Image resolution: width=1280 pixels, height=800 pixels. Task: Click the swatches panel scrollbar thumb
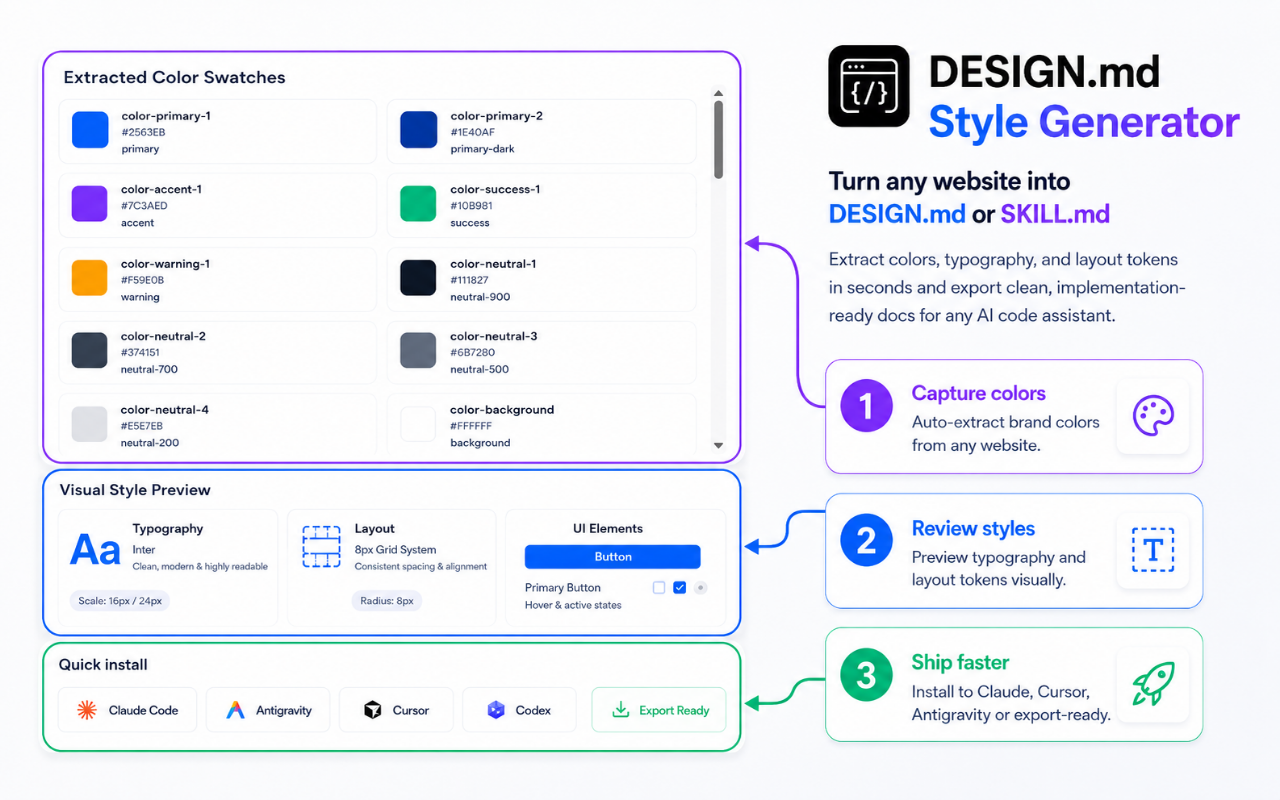(718, 140)
